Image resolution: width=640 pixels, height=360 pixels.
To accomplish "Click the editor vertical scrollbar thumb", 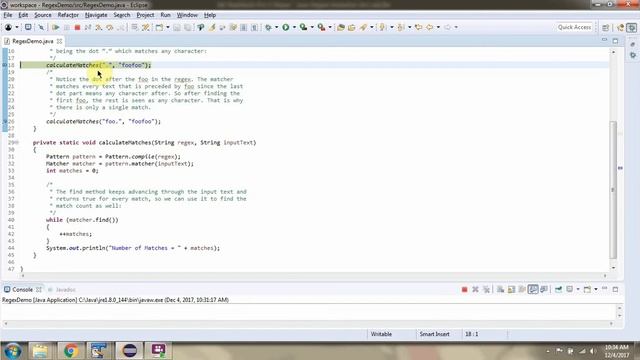I will point(613,190).
